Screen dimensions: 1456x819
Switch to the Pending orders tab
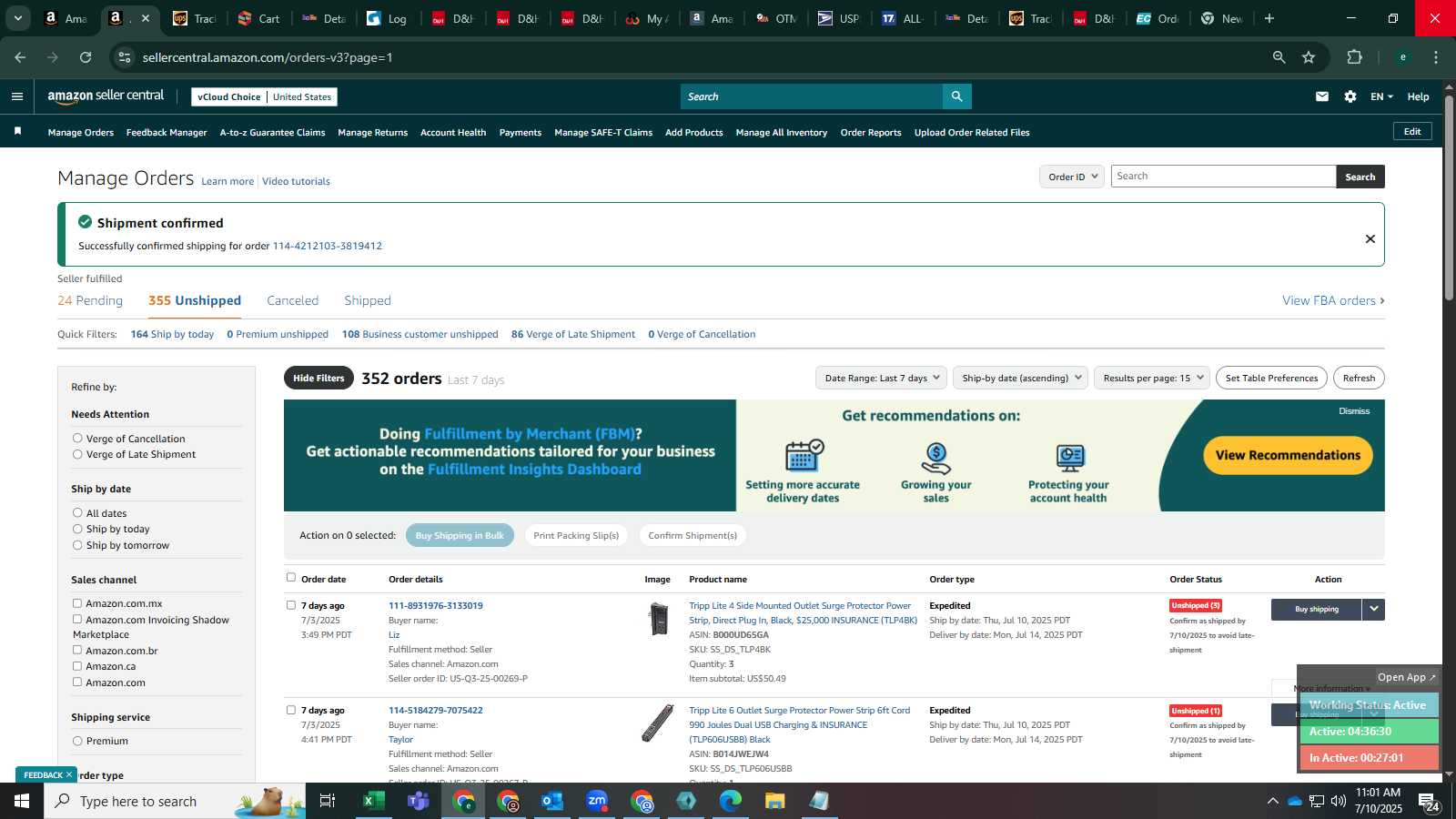(x=90, y=300)
